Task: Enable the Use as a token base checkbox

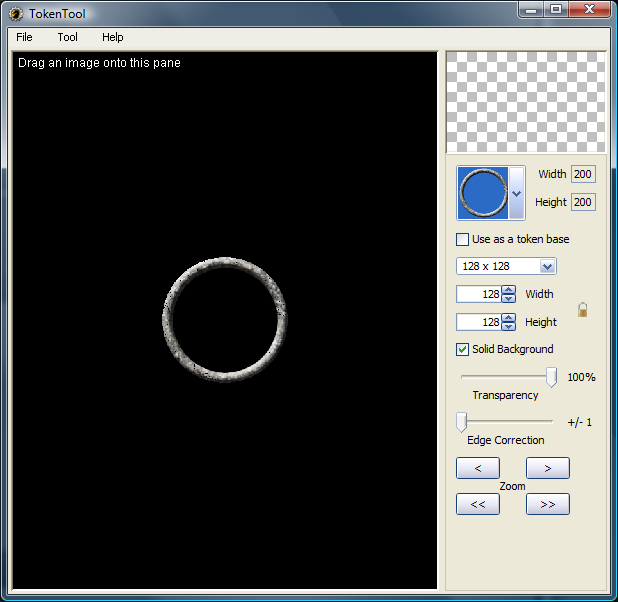Action: pyautogui.click(x=462, y=239)
